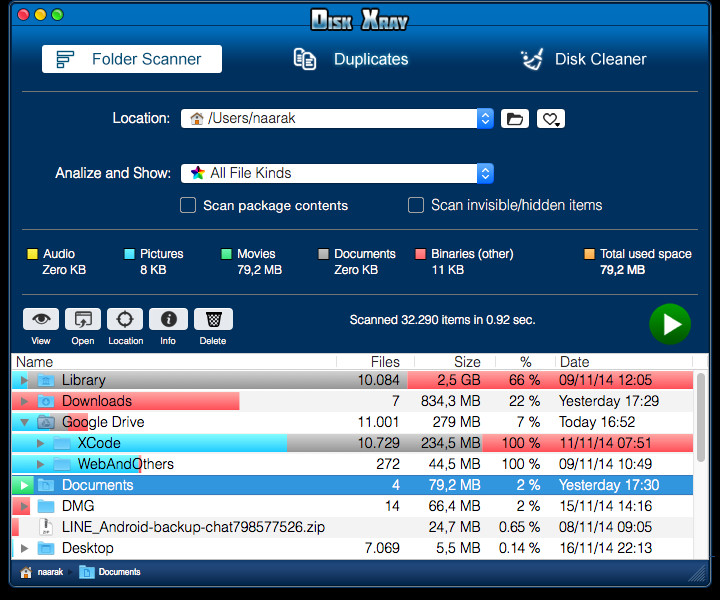Click DMG size 66,4 MB
Image resolution: width=720 pixels, height=600 pixels.
coord(454,506)
